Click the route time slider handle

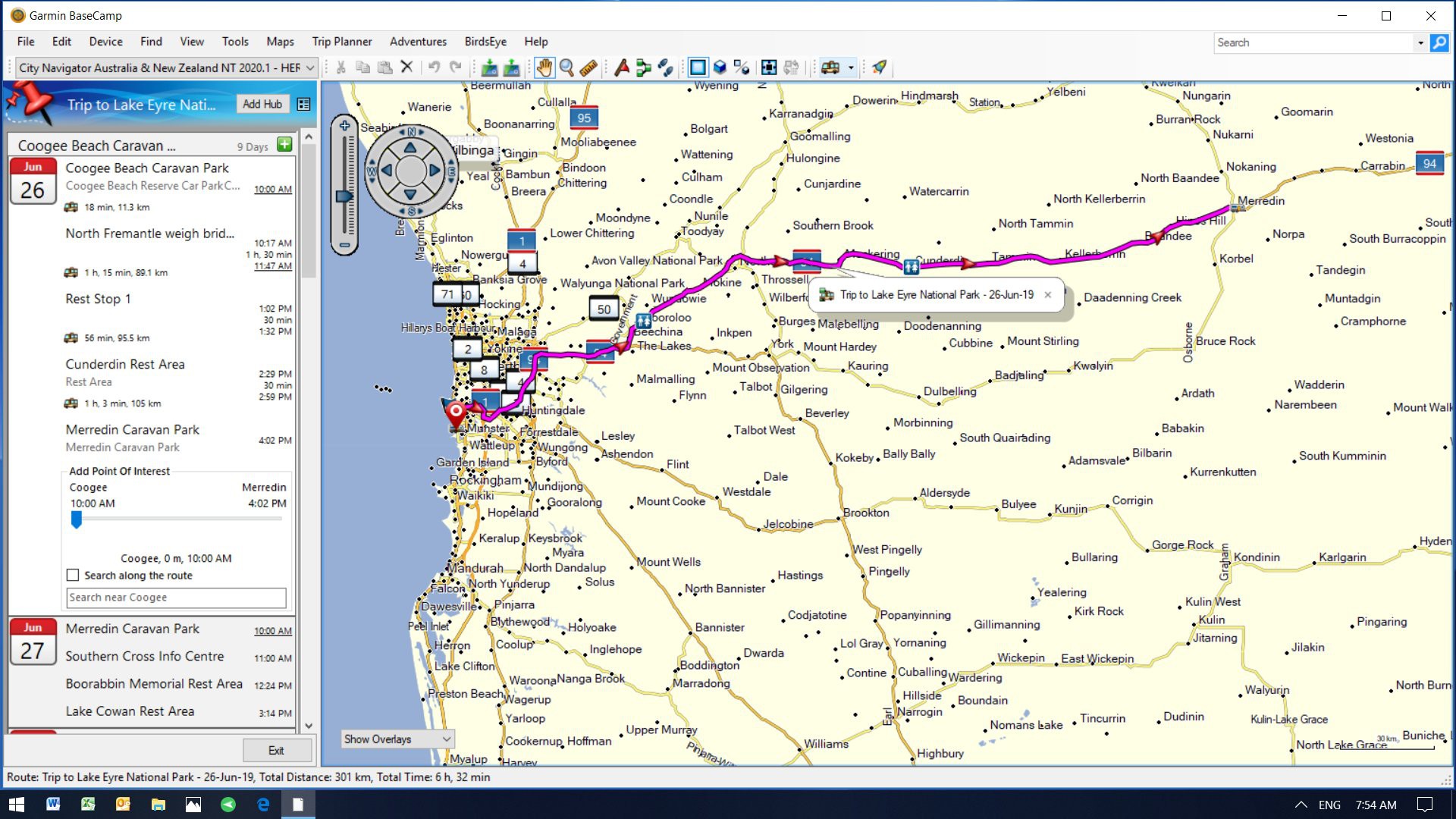point(77,519)
